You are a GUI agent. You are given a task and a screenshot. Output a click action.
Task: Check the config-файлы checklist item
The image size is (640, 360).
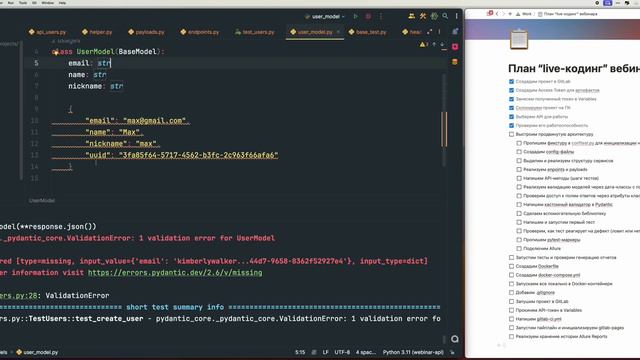click(x=519, y=152)
